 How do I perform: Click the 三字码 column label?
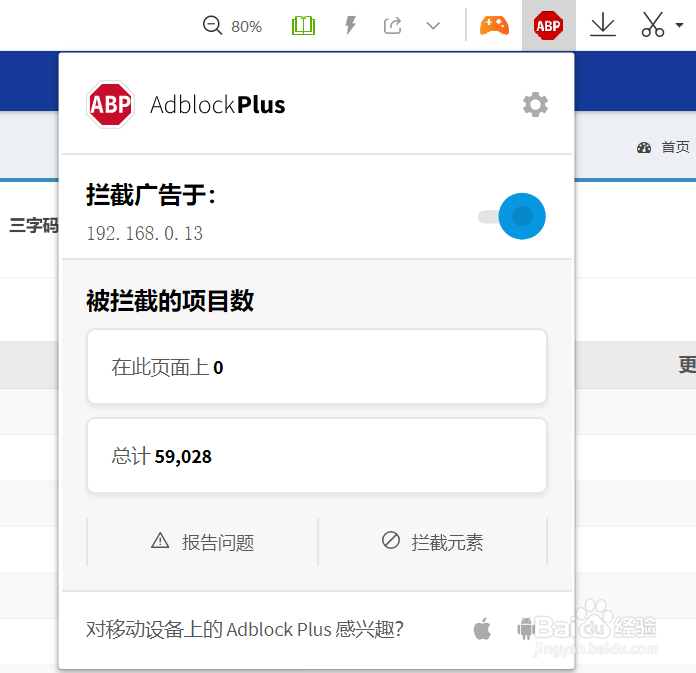click(34, 225)
